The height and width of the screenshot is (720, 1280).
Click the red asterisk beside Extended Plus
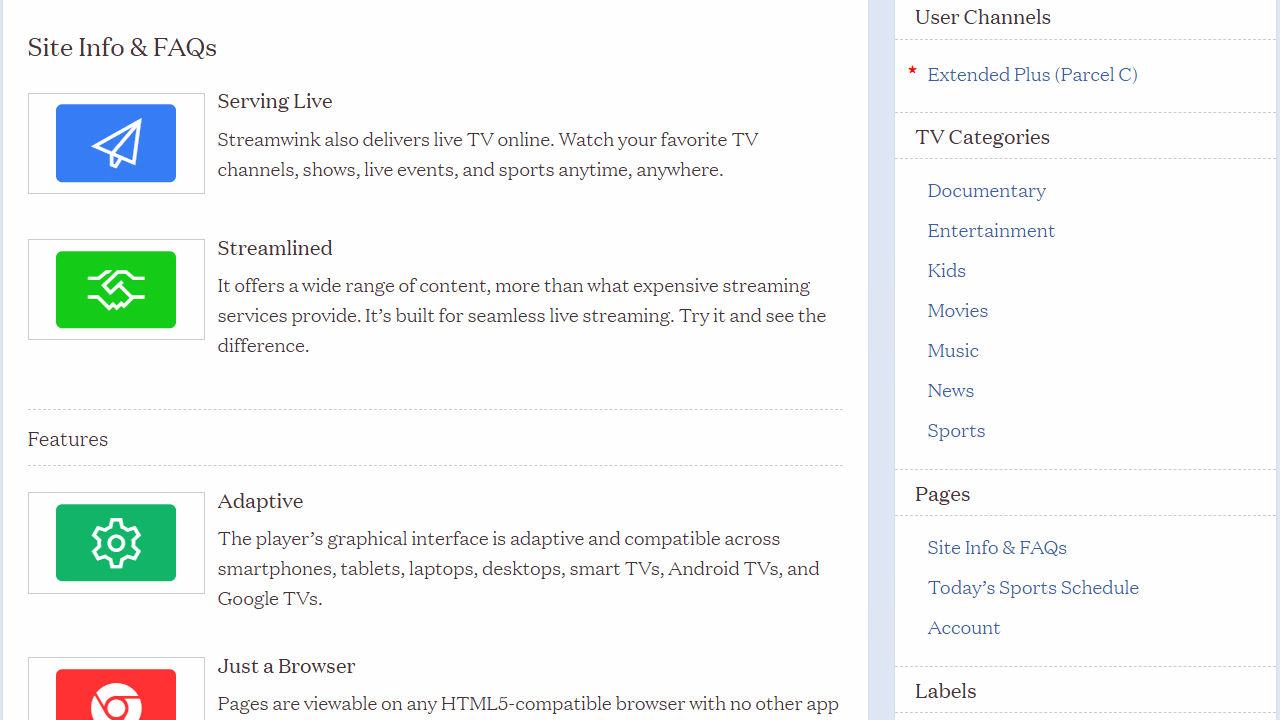912,72
